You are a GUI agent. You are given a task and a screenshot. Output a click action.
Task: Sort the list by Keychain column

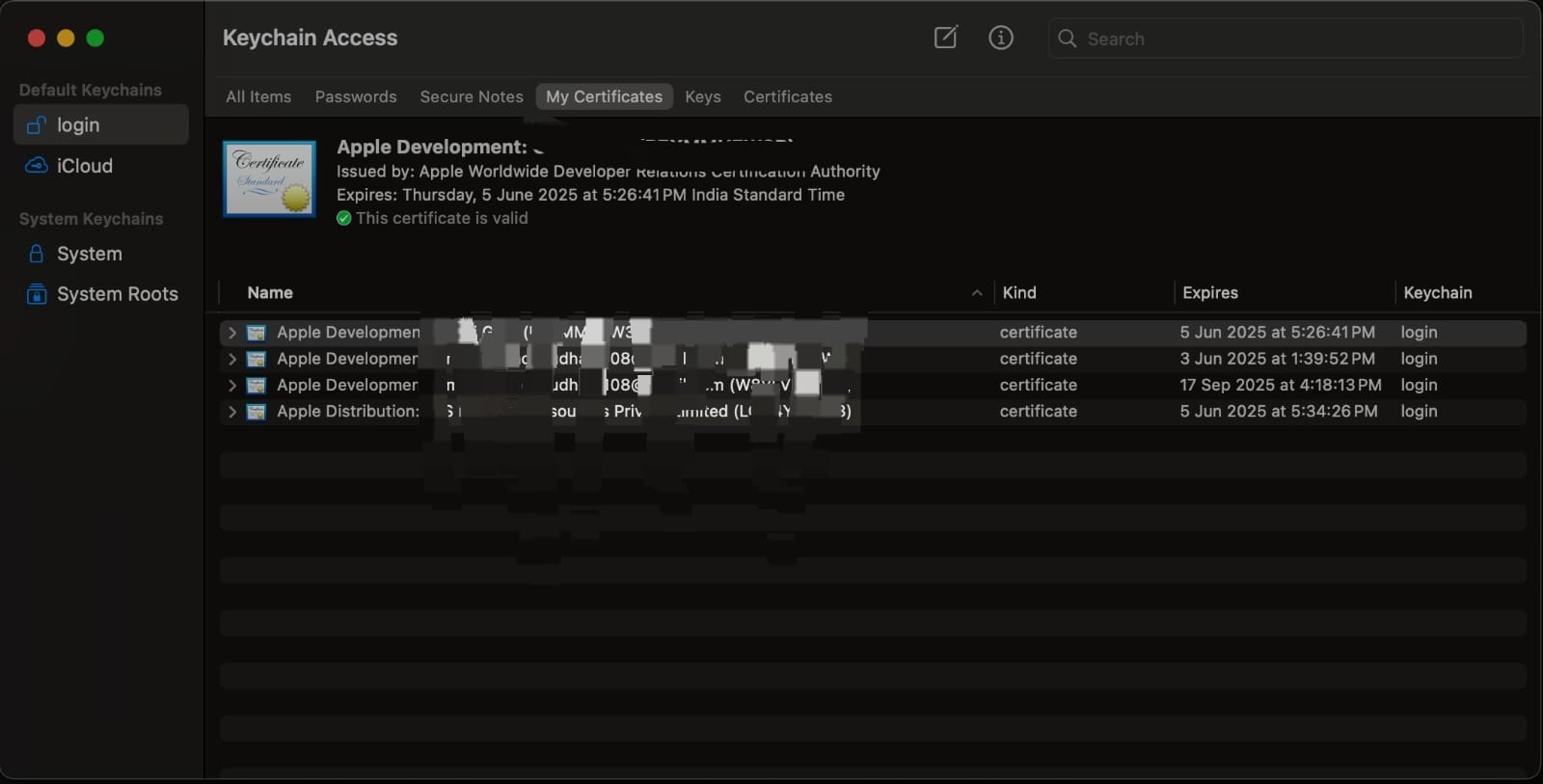point(1438,292)
